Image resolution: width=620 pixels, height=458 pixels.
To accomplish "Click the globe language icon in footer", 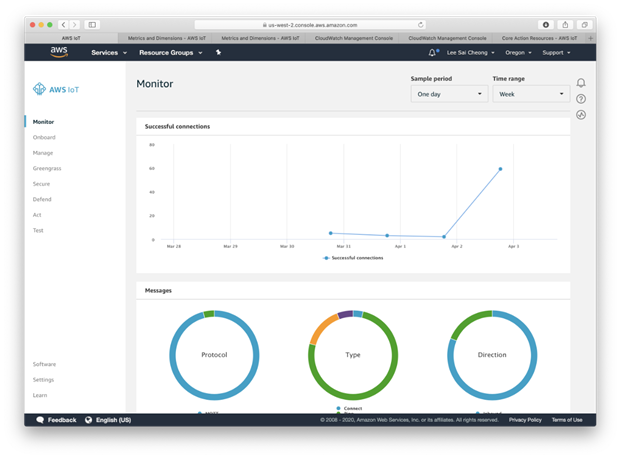I will click(89, 420).
